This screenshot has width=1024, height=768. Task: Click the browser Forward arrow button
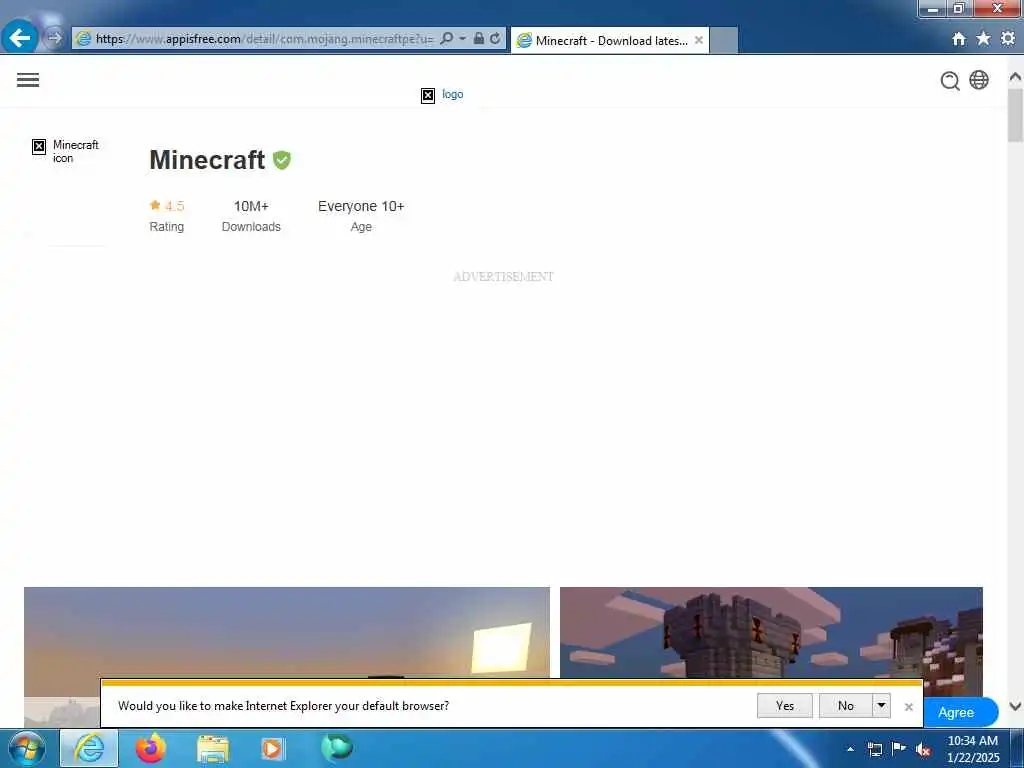54,38
